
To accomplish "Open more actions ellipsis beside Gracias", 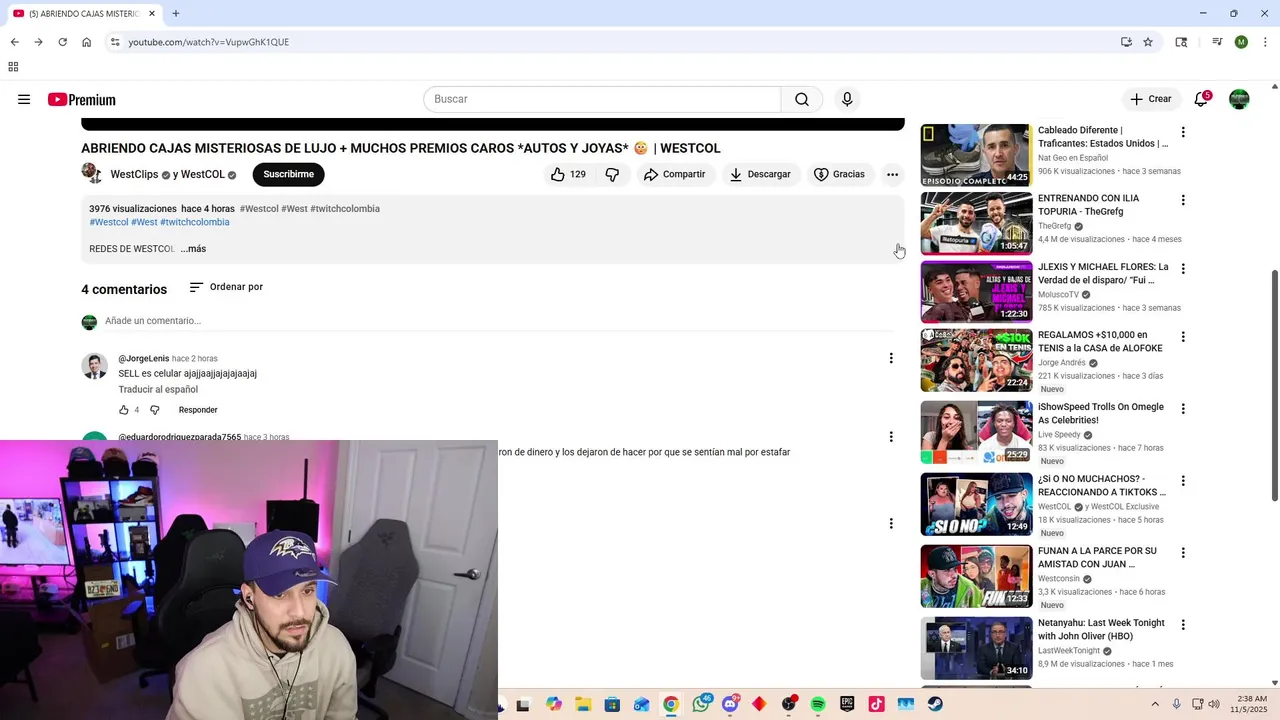I will (892, 174).
